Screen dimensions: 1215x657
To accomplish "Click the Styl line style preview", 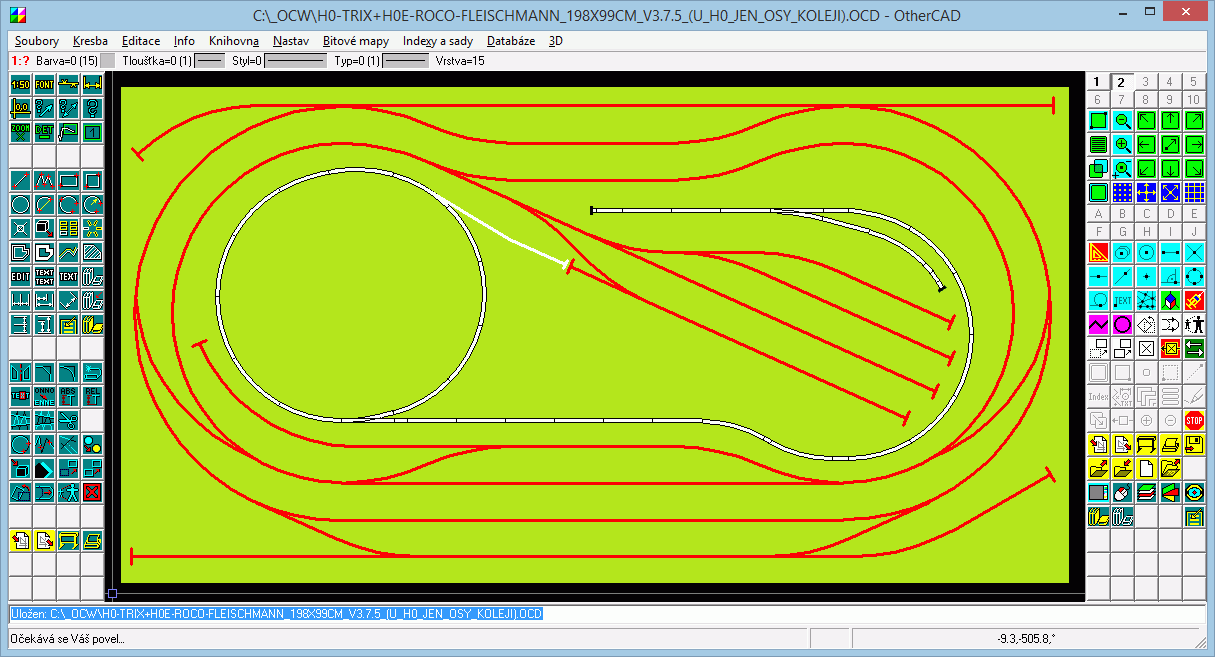I will coord(295,61).
